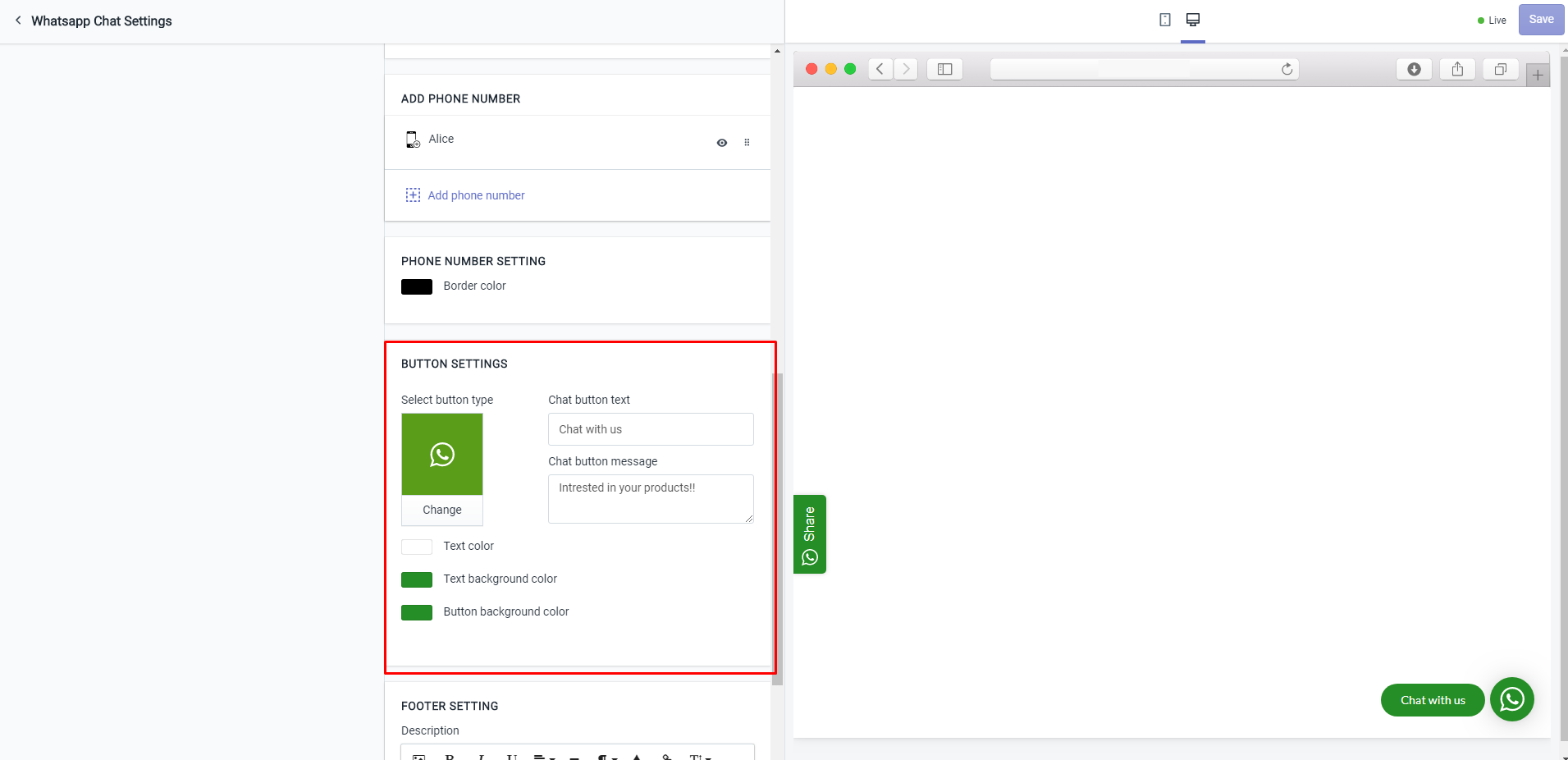The height and width of the screenshot is (760, 1568).
Task: Switch to desktop preview icon
Action: point(1193,20)
